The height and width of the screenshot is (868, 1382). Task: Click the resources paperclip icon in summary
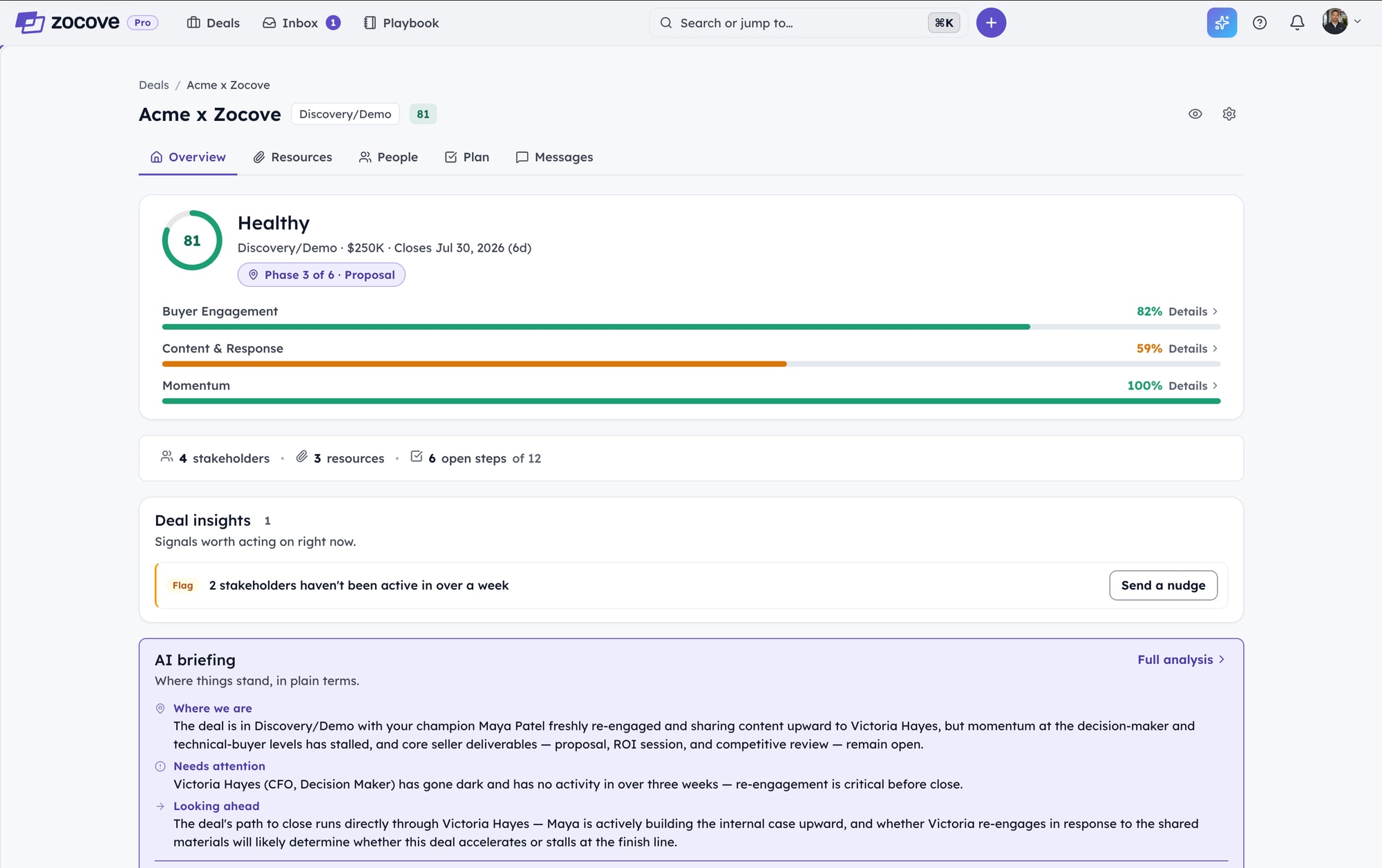tap(301, 457)
